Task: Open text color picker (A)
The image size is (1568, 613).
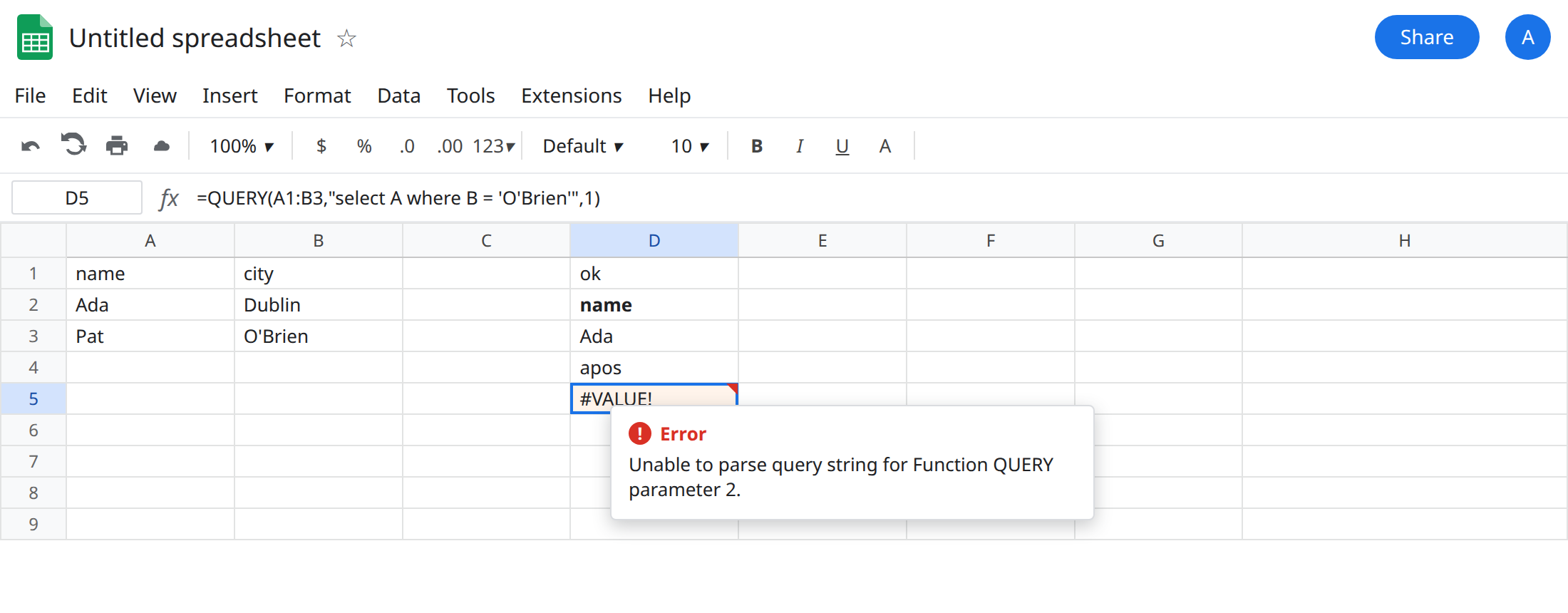Action: pyautogui.click(x=885, y=146)
